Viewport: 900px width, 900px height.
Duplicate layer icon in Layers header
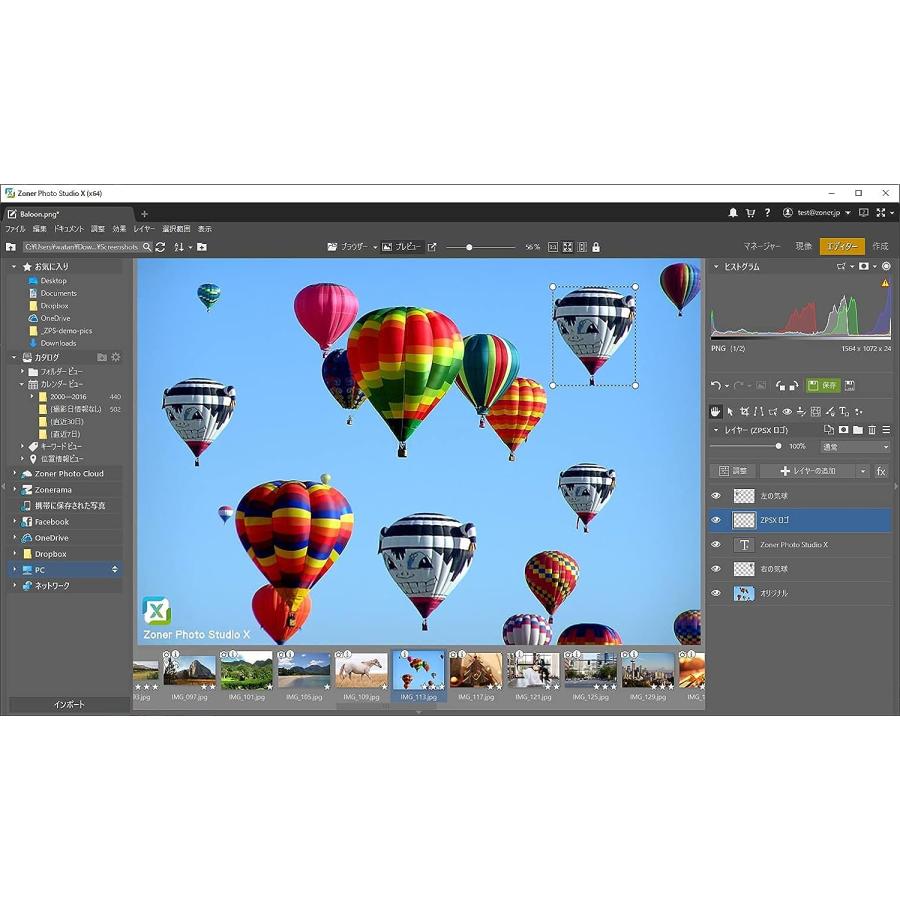pyautogui.click(x=829, y=429)
